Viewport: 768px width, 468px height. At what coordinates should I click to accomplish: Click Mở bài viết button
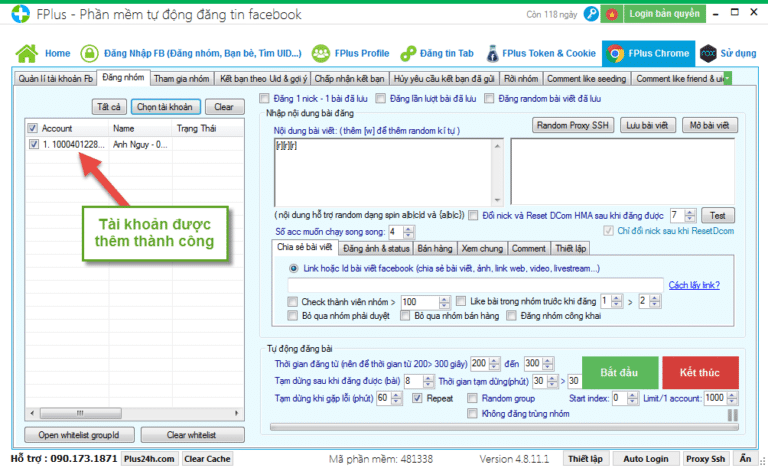[709, 125]
